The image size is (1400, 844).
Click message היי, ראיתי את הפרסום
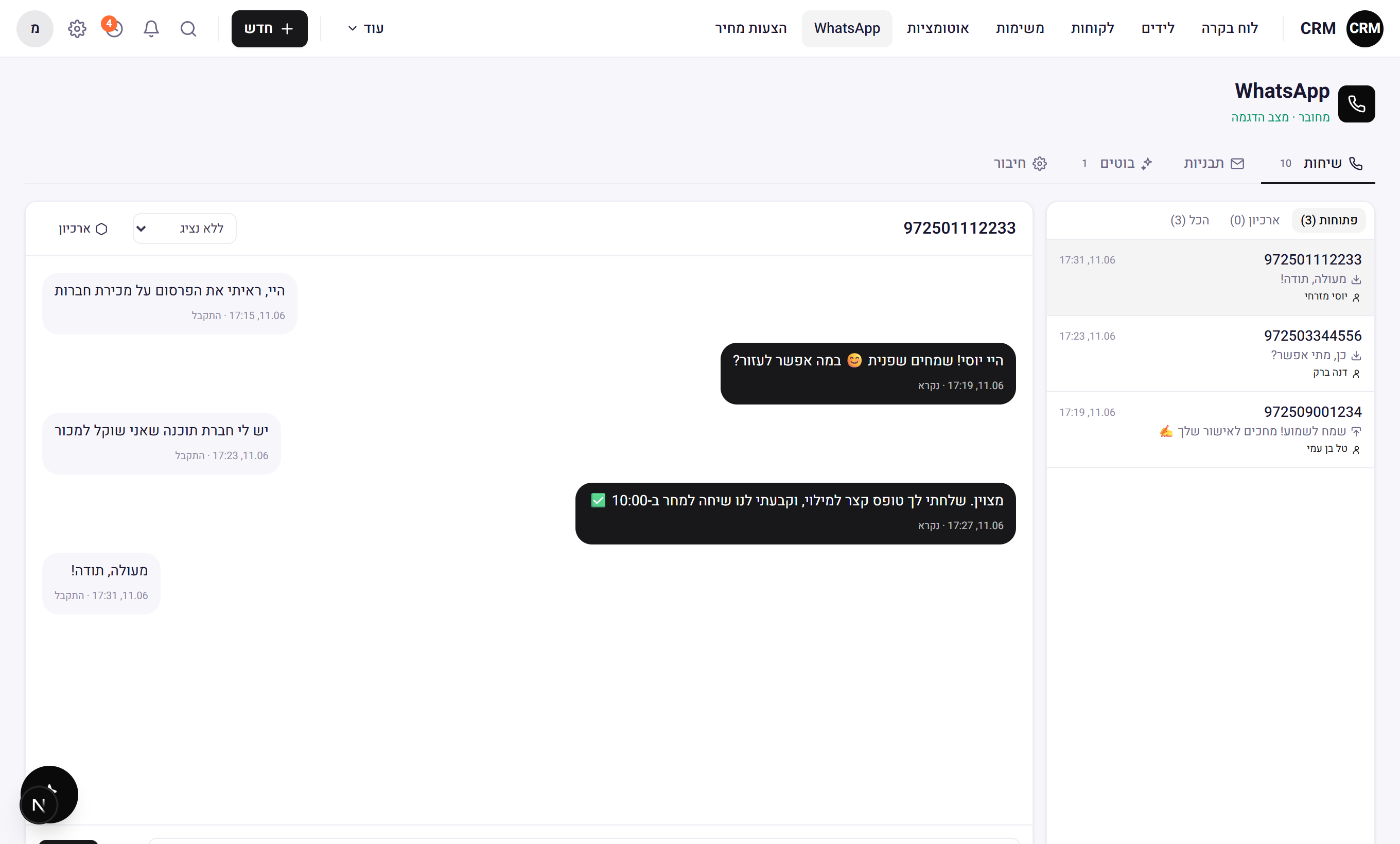169,303
